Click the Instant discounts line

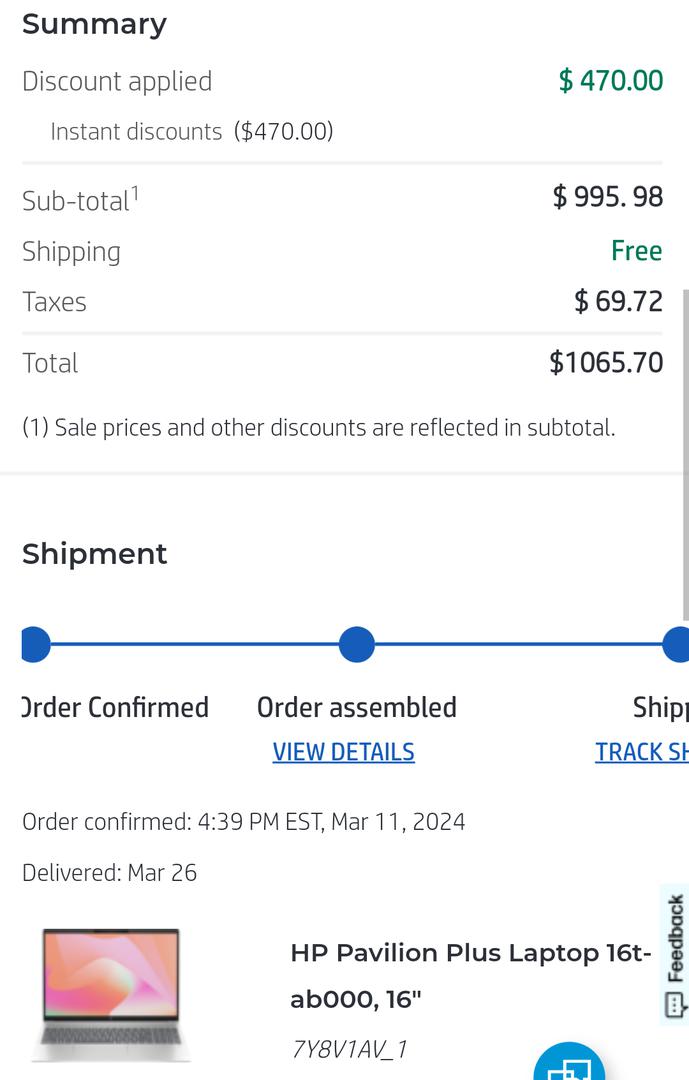pyautogui.click(x=191, y=132)
